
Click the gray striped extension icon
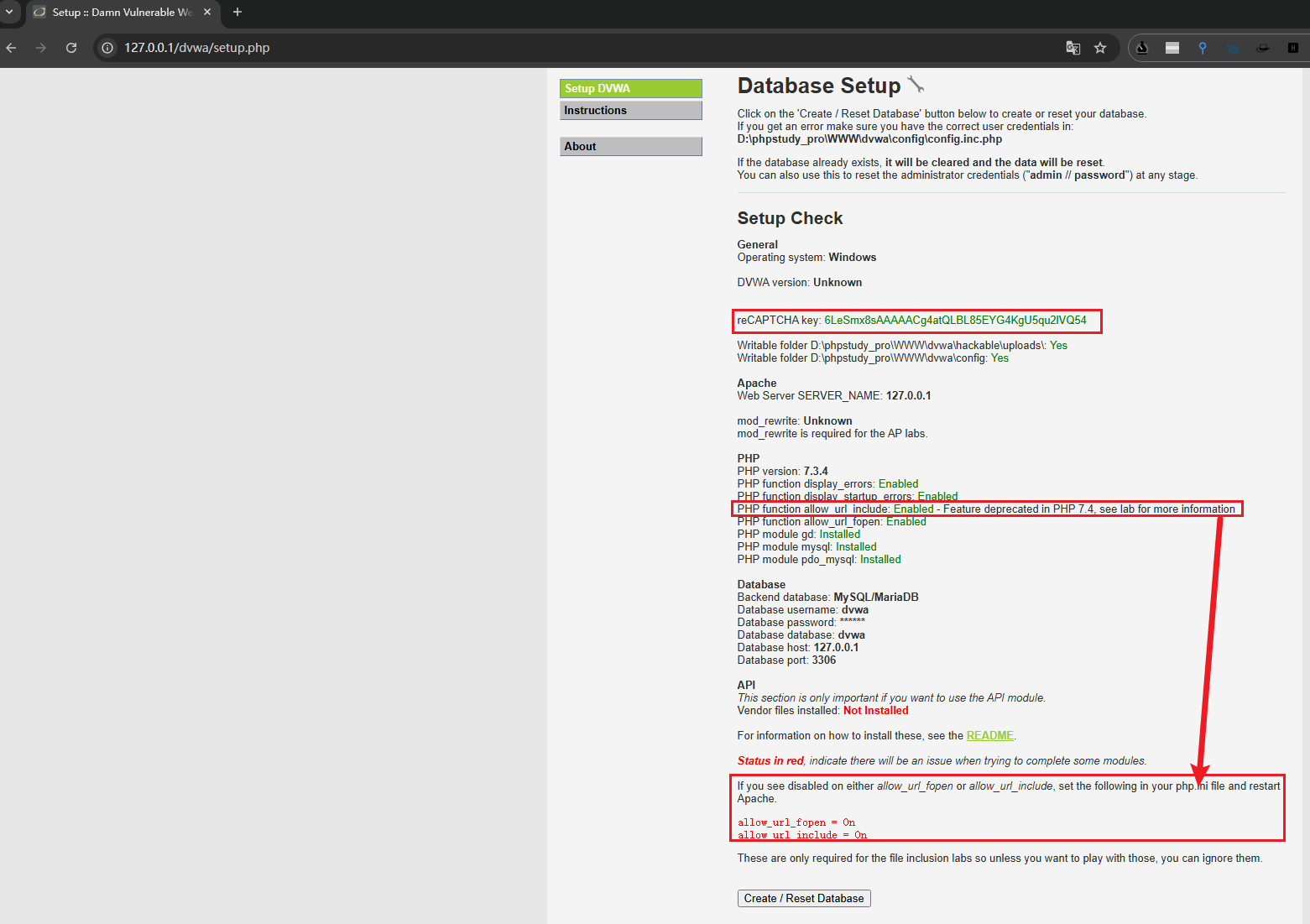[x=1172, y=48]
